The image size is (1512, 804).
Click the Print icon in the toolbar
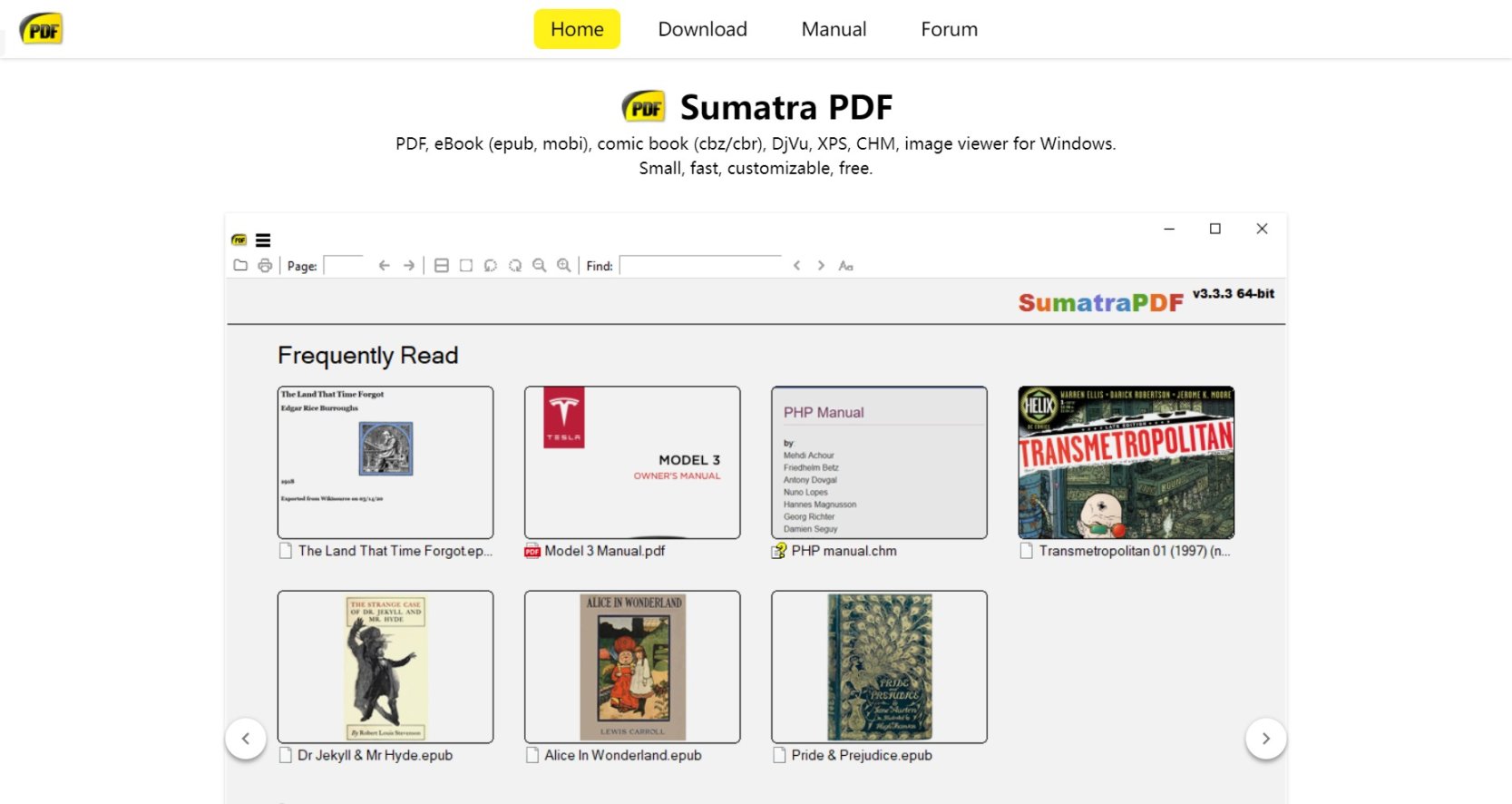click(x=265, y=266)
